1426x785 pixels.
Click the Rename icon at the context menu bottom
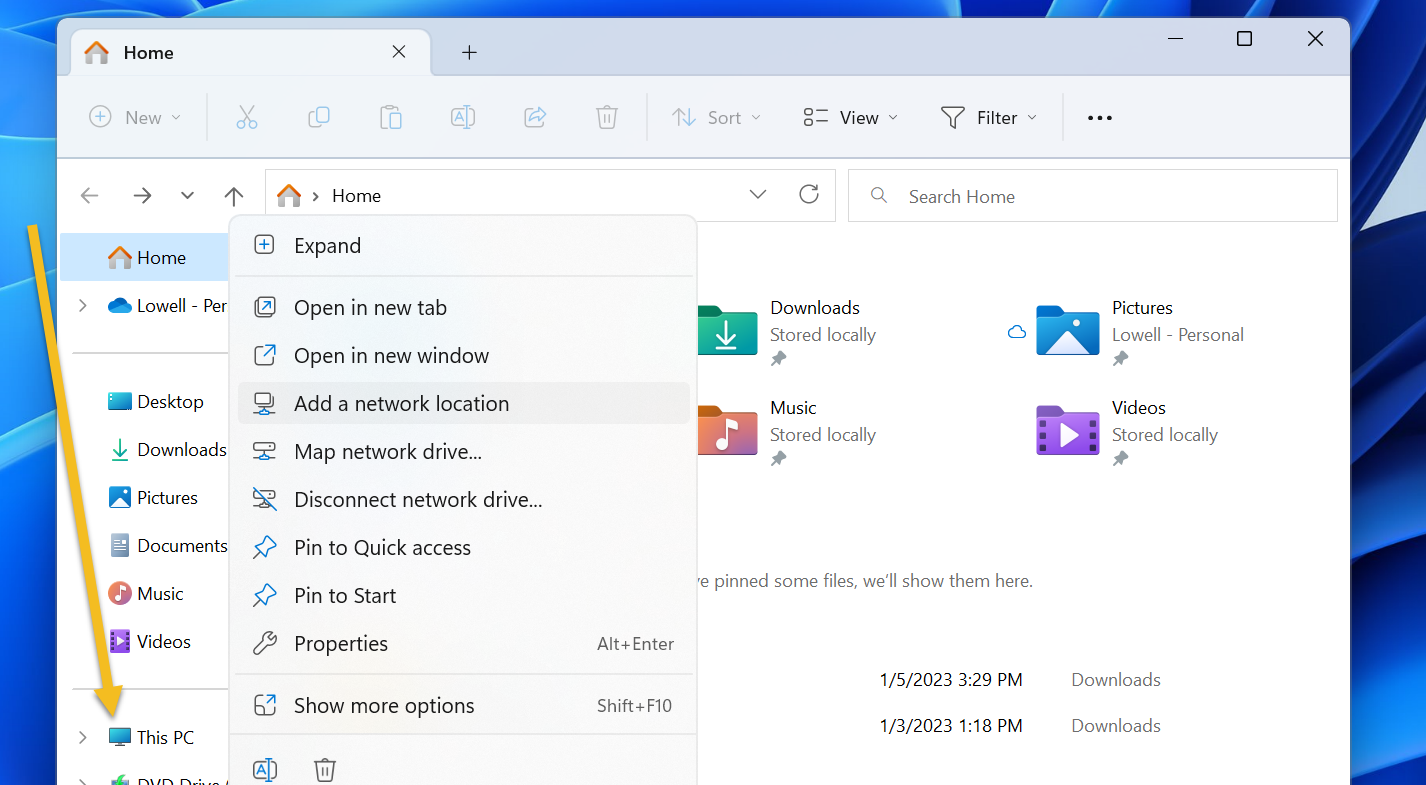tap(265, 768)
